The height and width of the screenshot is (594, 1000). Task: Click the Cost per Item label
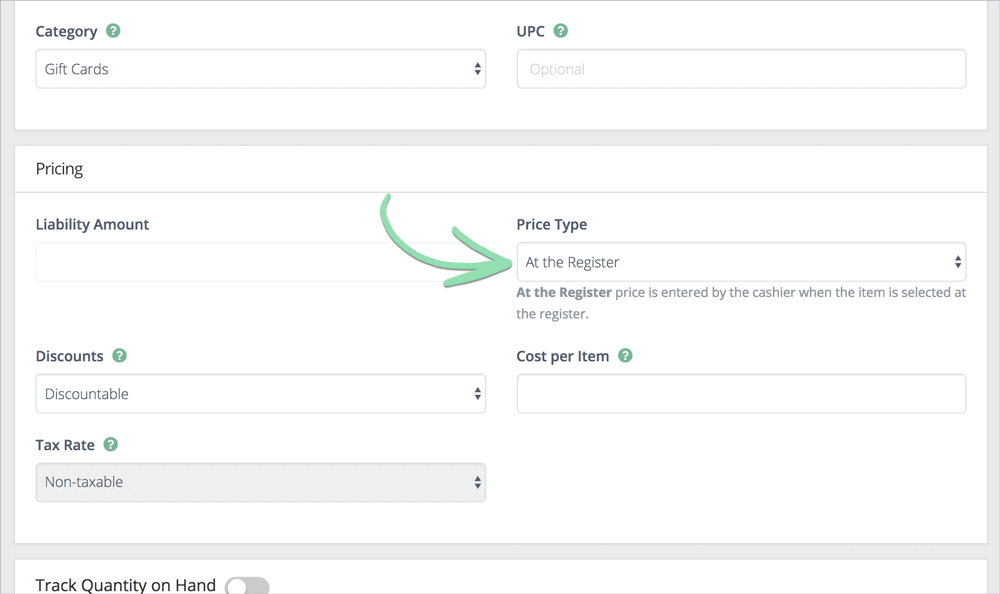[562, 356]
